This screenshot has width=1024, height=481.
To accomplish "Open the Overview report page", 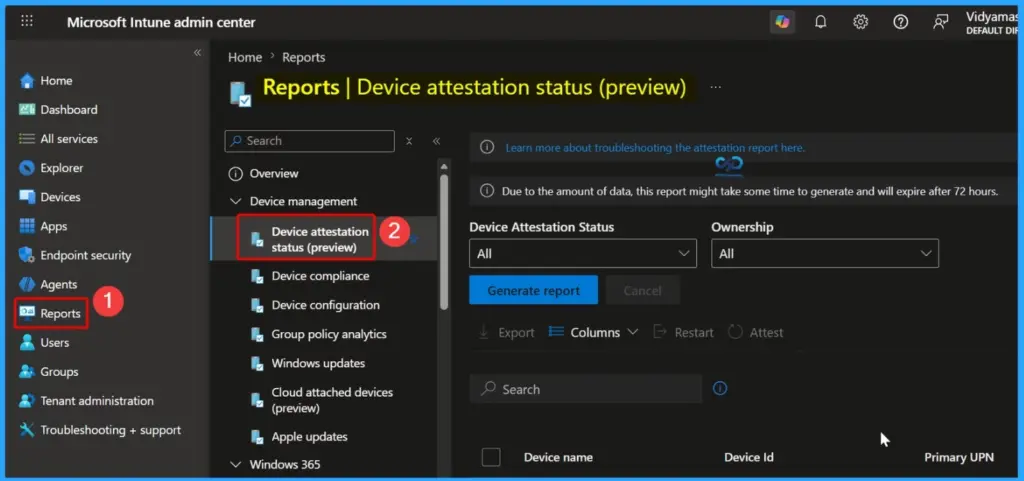I will coord(274,174).
